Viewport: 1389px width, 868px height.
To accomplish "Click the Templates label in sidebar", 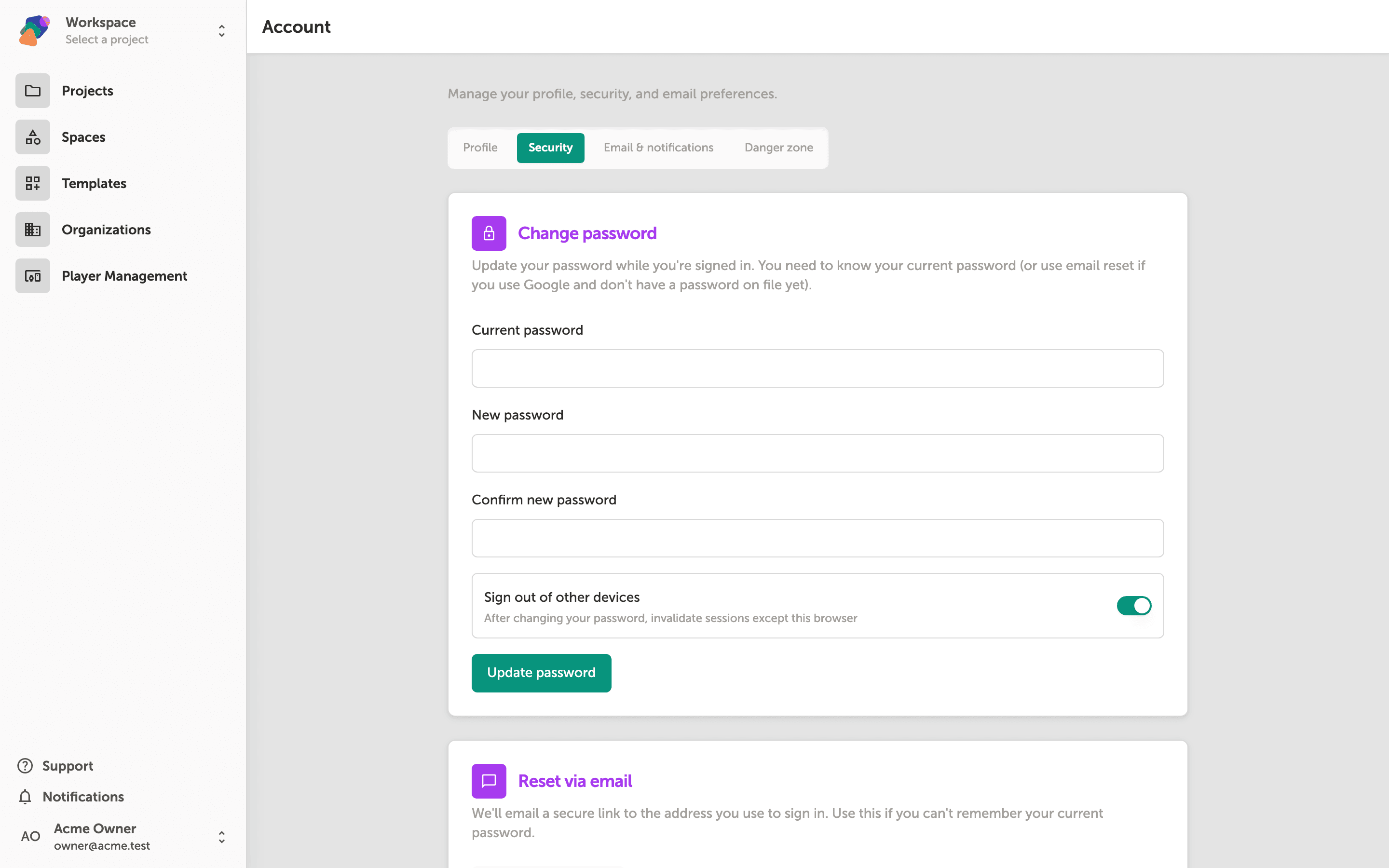I will tap(94, 183).
